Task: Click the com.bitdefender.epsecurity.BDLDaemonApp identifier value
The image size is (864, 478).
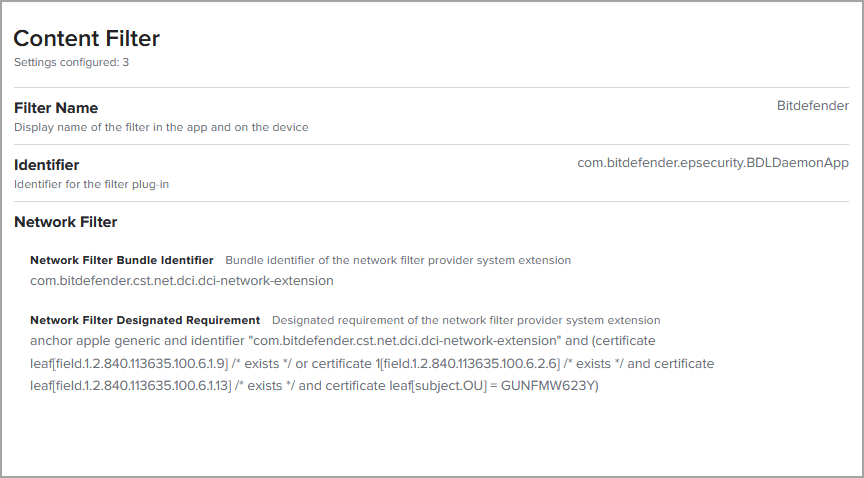Action: pos(713,162)
